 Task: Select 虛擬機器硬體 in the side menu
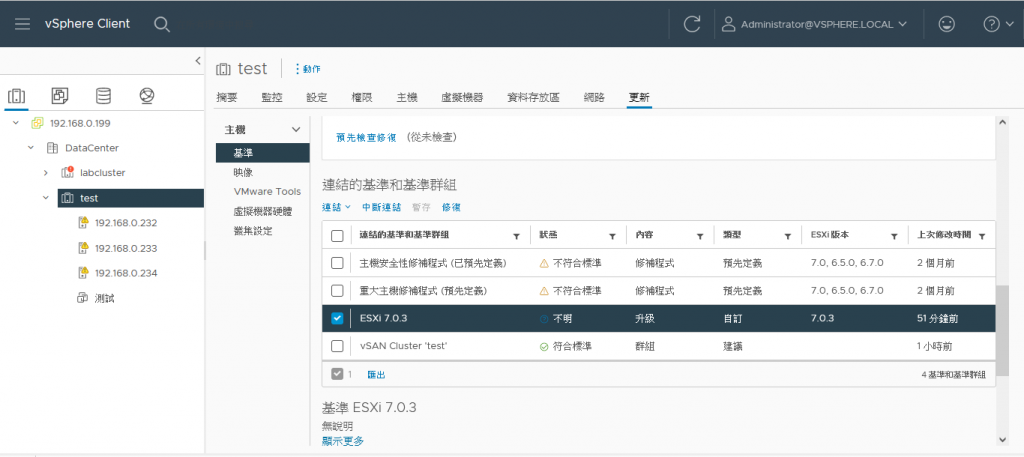(263, 212)
